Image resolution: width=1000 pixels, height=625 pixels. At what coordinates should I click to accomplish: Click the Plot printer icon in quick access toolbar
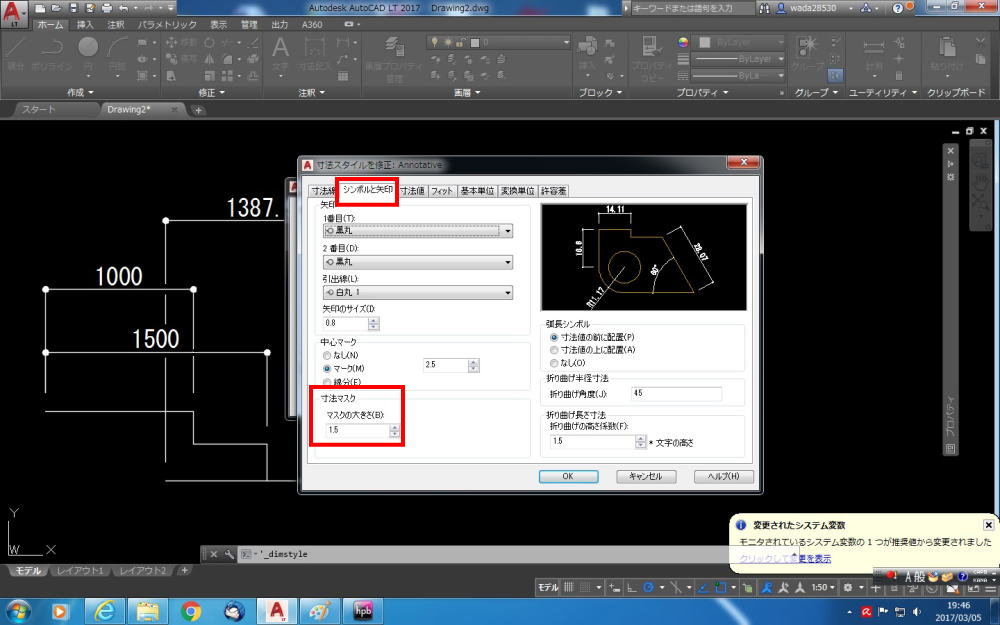click(107, 8)
